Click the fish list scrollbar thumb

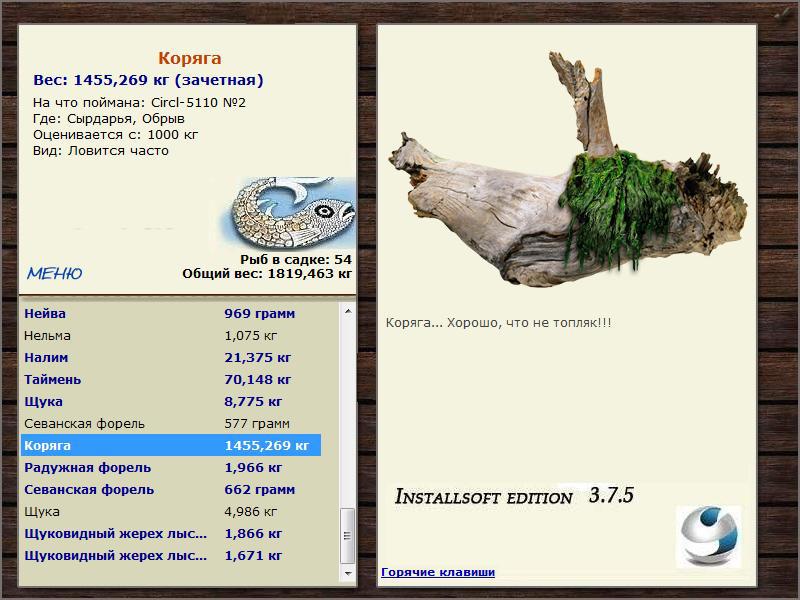pyautogui.click(x=348, y=535)
